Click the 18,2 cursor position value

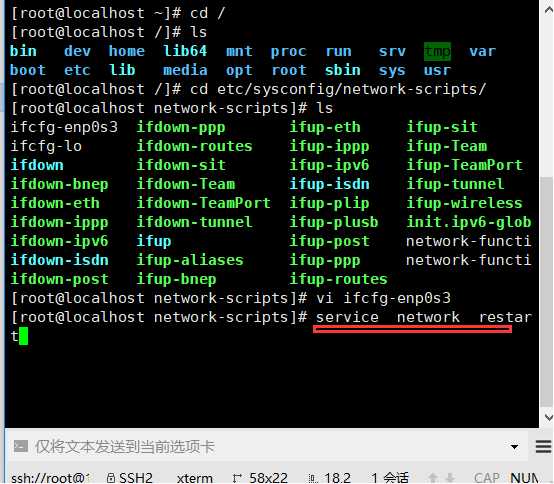337,478
